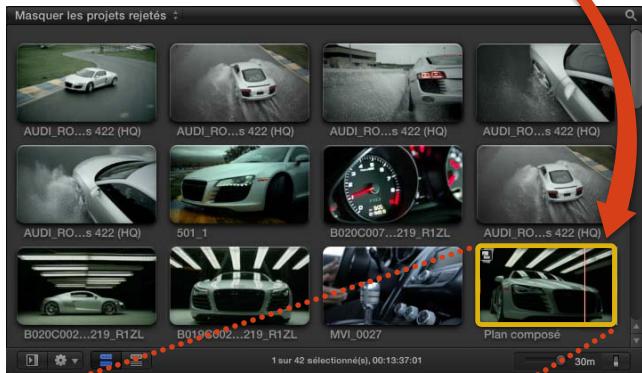The width and height of the screenshot is (642, 373).
Task: Click the scrollbar down arrow
Action: tap(636, 340)
